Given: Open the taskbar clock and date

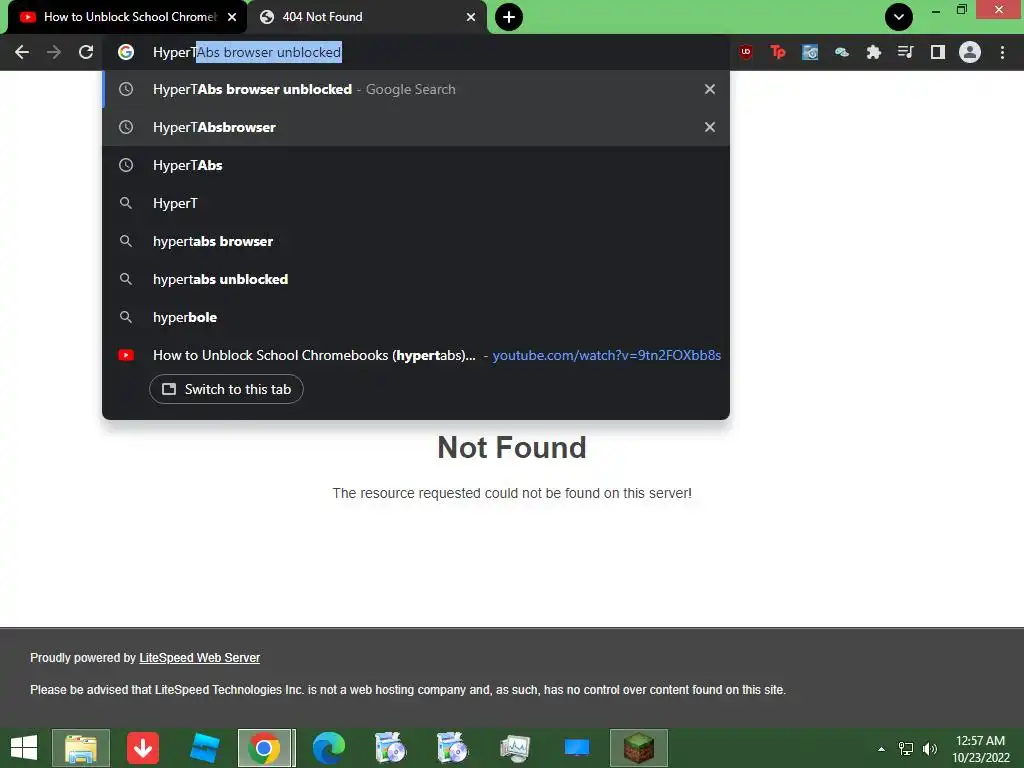Looking at the screenshot, I should (x=981, y=749).
